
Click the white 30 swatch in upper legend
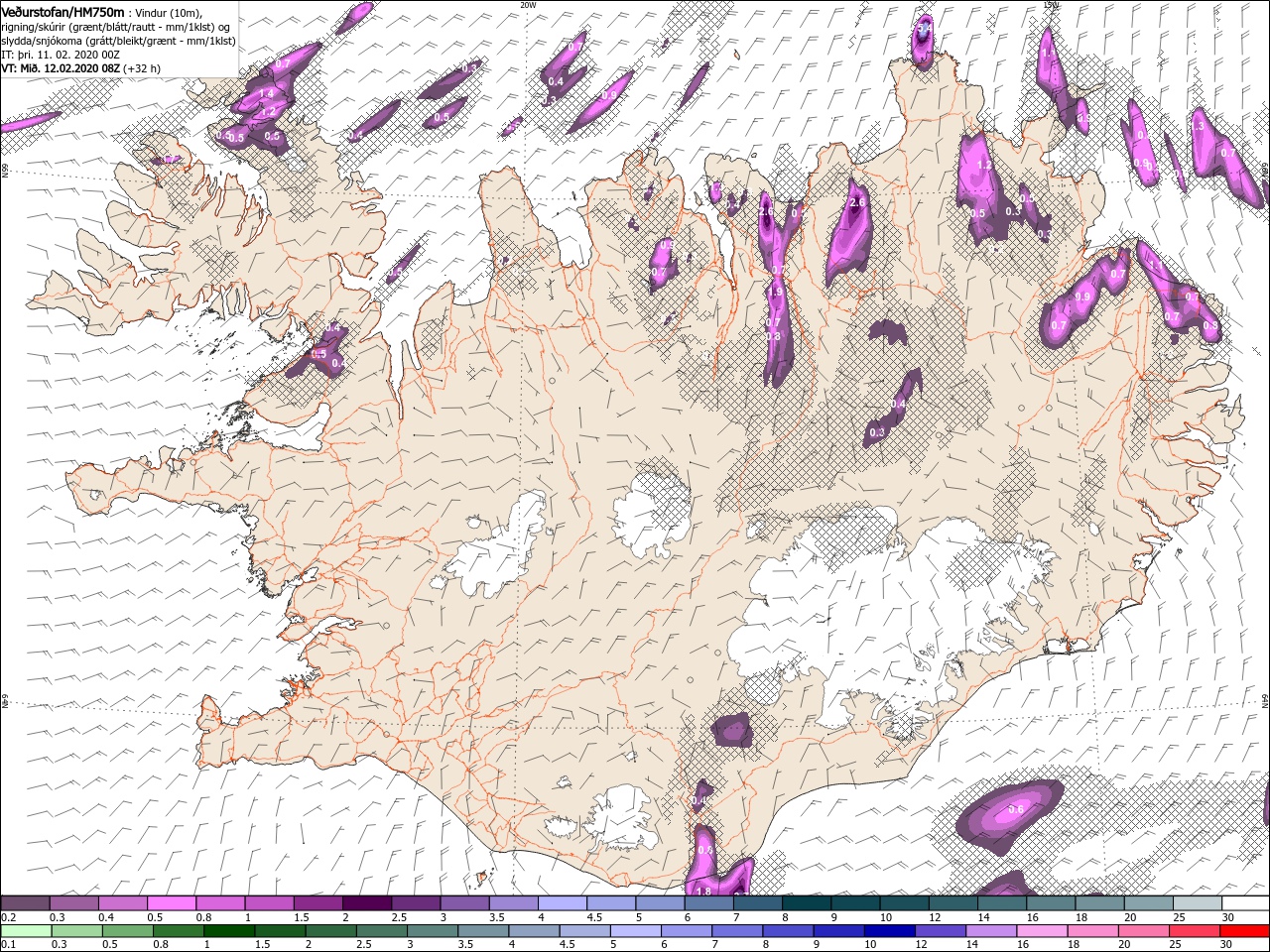click(x=1245, y=903)
